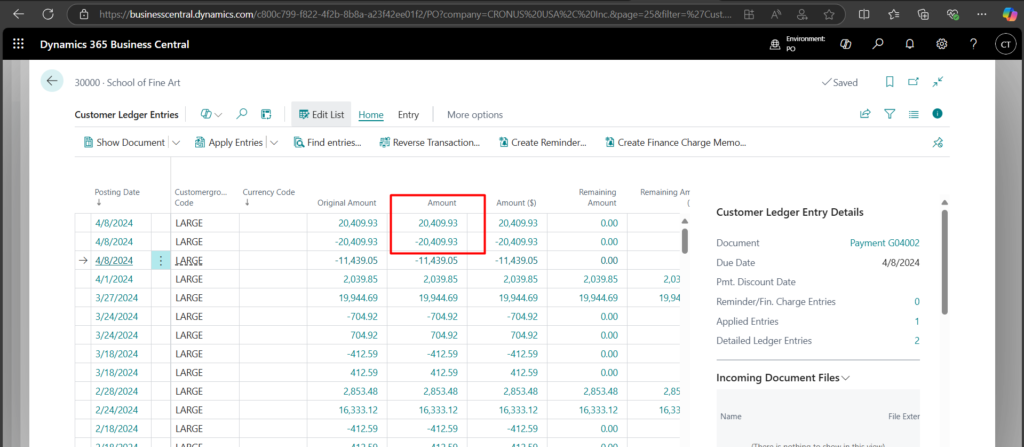Open the More options menu
This screenshot has width=1024, height=447.
tap(474, 115)
